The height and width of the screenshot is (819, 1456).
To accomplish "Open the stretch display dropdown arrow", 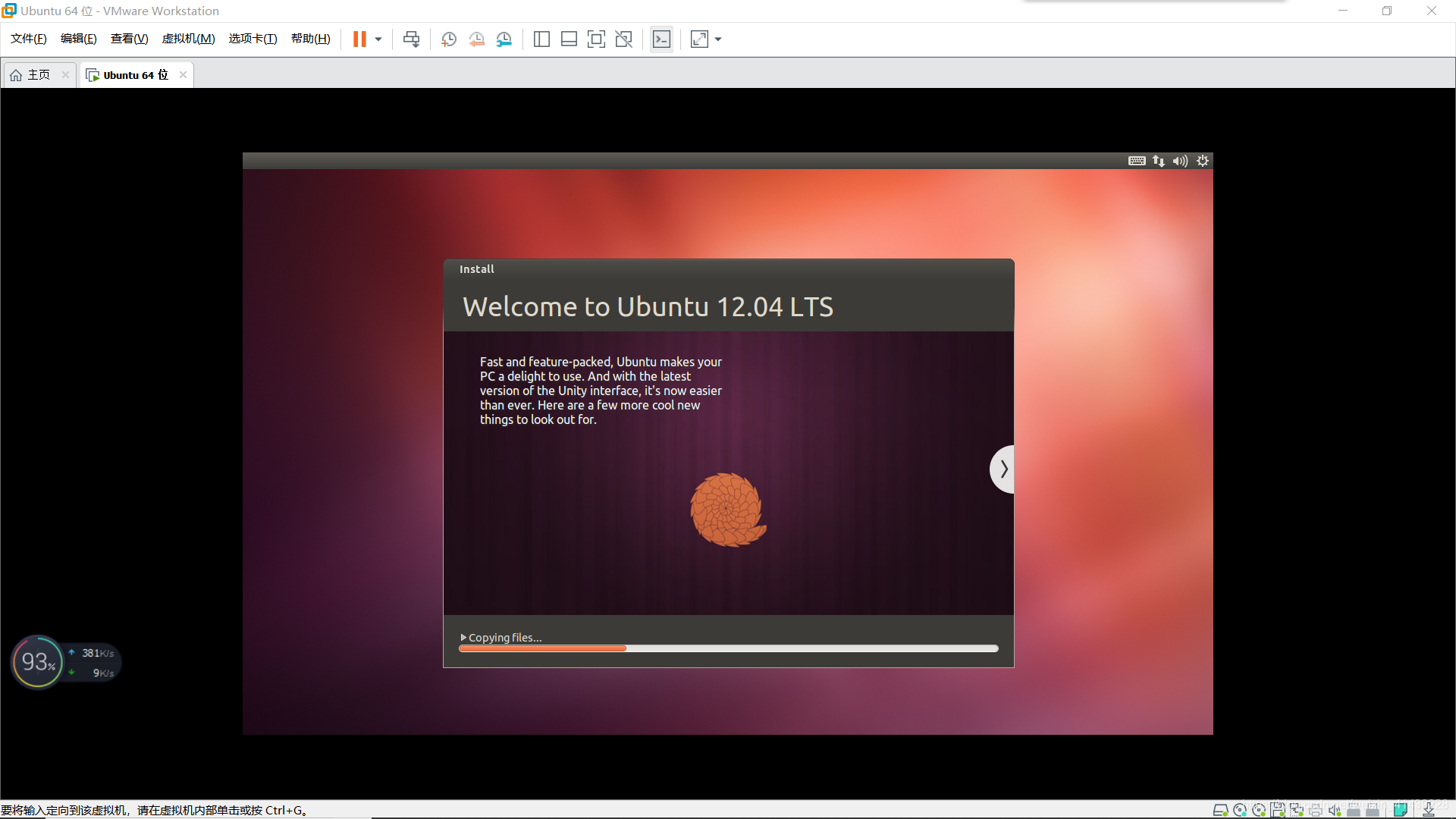I will point(718,39).
